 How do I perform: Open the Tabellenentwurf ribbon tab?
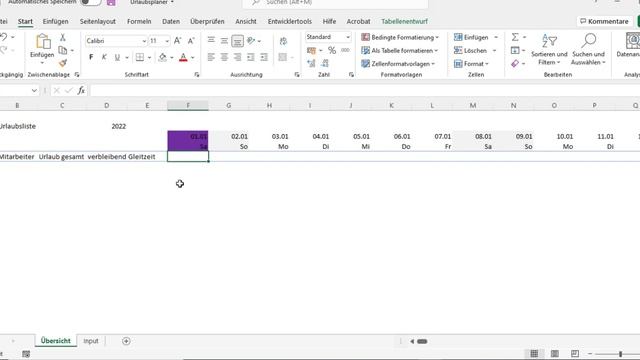point(404,21)
